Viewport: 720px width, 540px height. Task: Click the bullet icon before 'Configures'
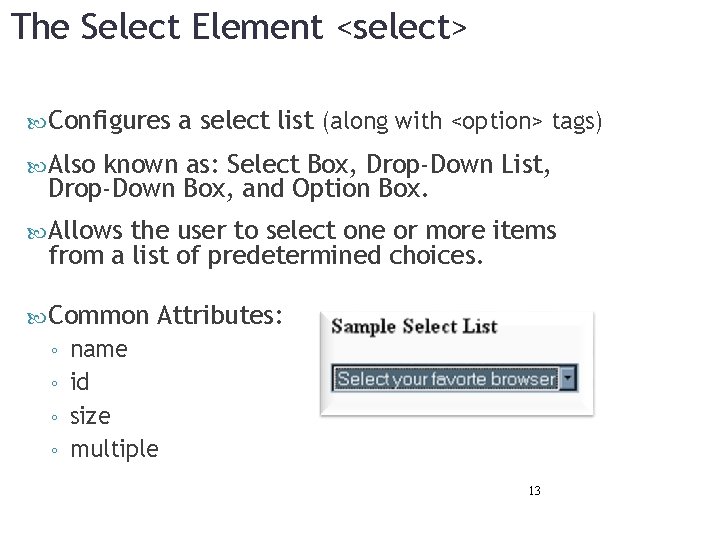click(x=40, y=123)
